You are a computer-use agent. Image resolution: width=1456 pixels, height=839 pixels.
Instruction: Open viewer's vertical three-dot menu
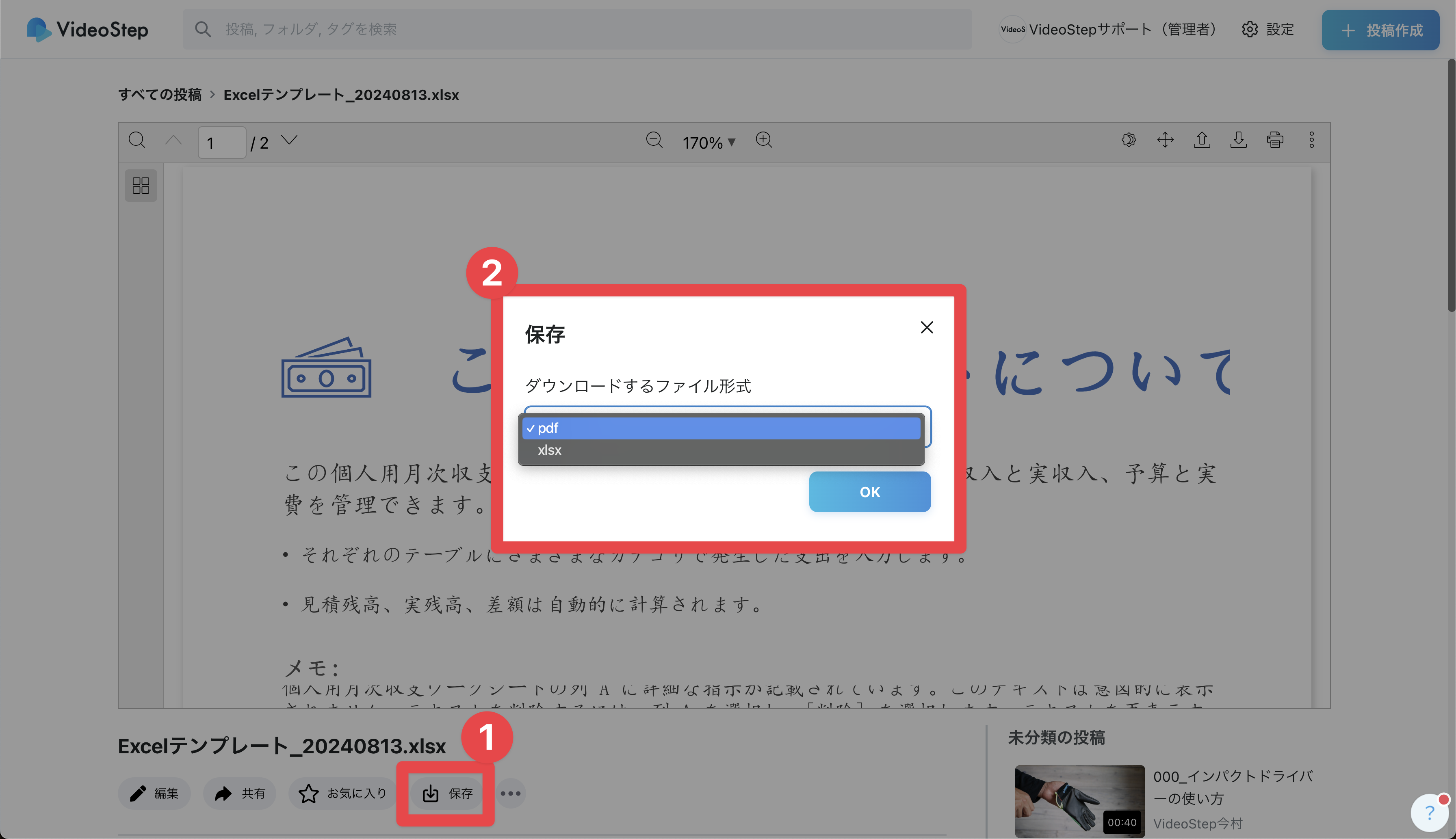tap(1311, 140)
